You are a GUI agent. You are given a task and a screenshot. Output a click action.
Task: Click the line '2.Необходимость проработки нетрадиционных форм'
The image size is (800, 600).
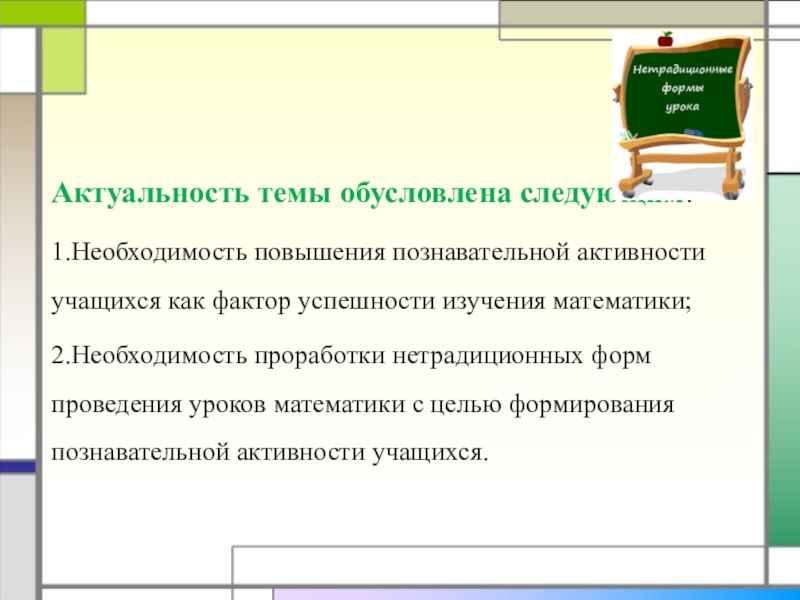pyautogui.click(x=351, y=355)
